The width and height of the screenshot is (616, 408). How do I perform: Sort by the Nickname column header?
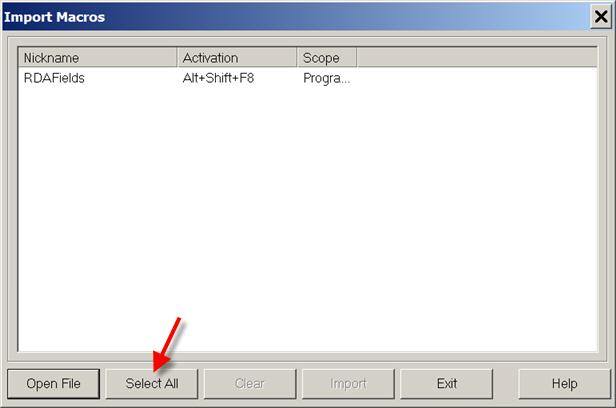(x=97, y=58)
